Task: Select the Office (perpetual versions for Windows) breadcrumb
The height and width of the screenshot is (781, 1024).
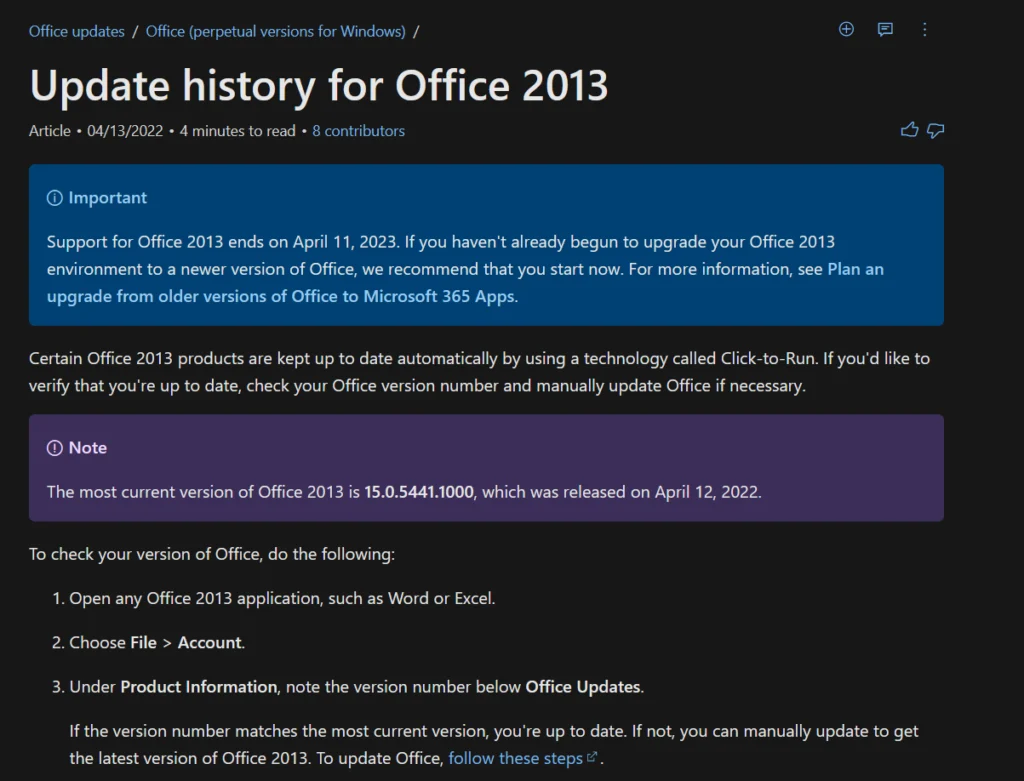Action: click(276, 31)
